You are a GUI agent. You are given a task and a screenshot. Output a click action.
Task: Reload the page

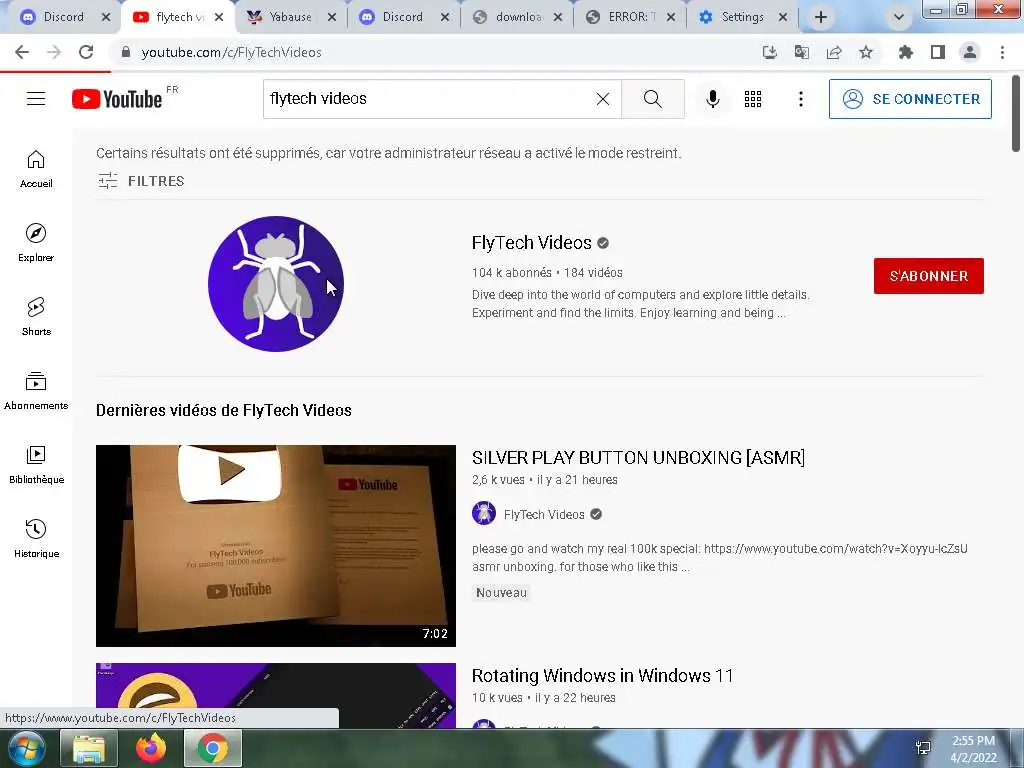(x=86, y=52)
